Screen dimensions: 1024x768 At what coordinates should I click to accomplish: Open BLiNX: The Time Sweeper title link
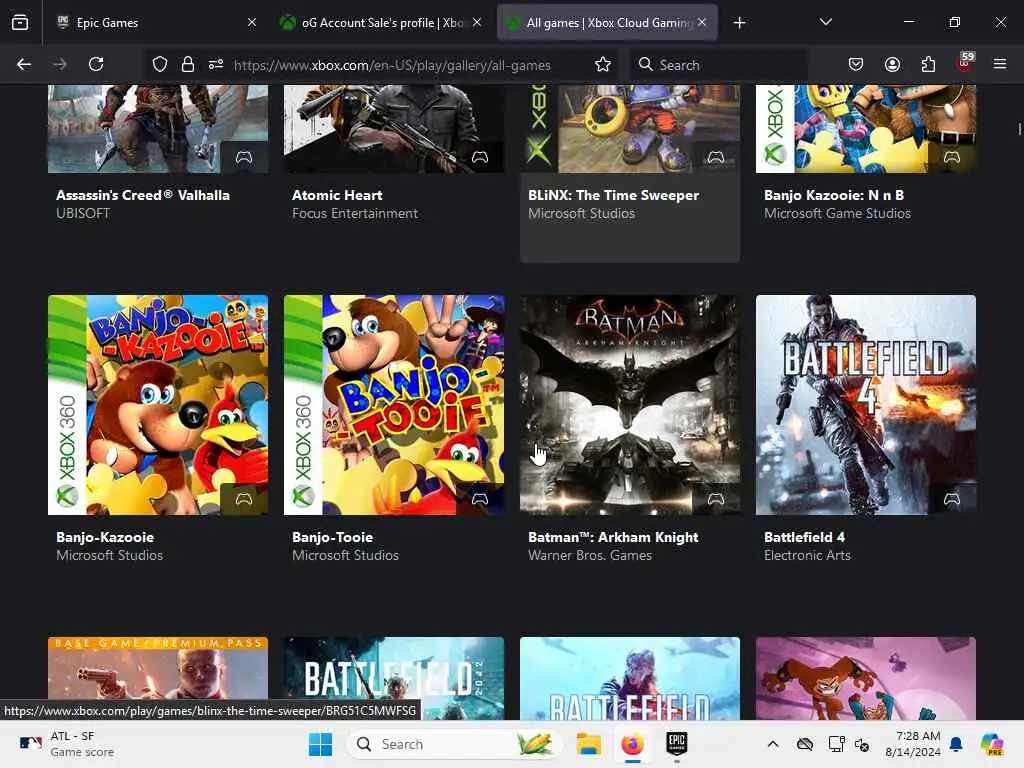(613, 195)
